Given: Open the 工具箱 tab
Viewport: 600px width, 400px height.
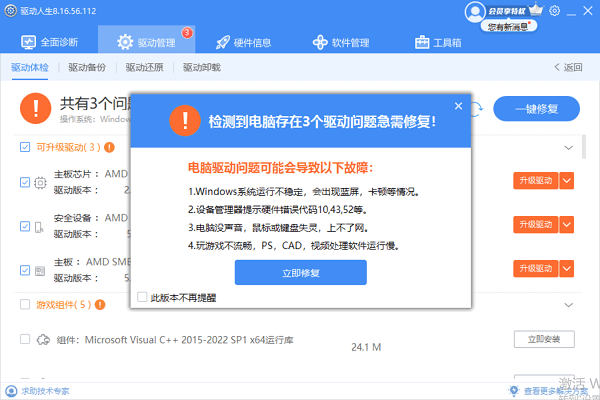Looking at the screenshot, I should pyautogui.click(x=438, y=42).
